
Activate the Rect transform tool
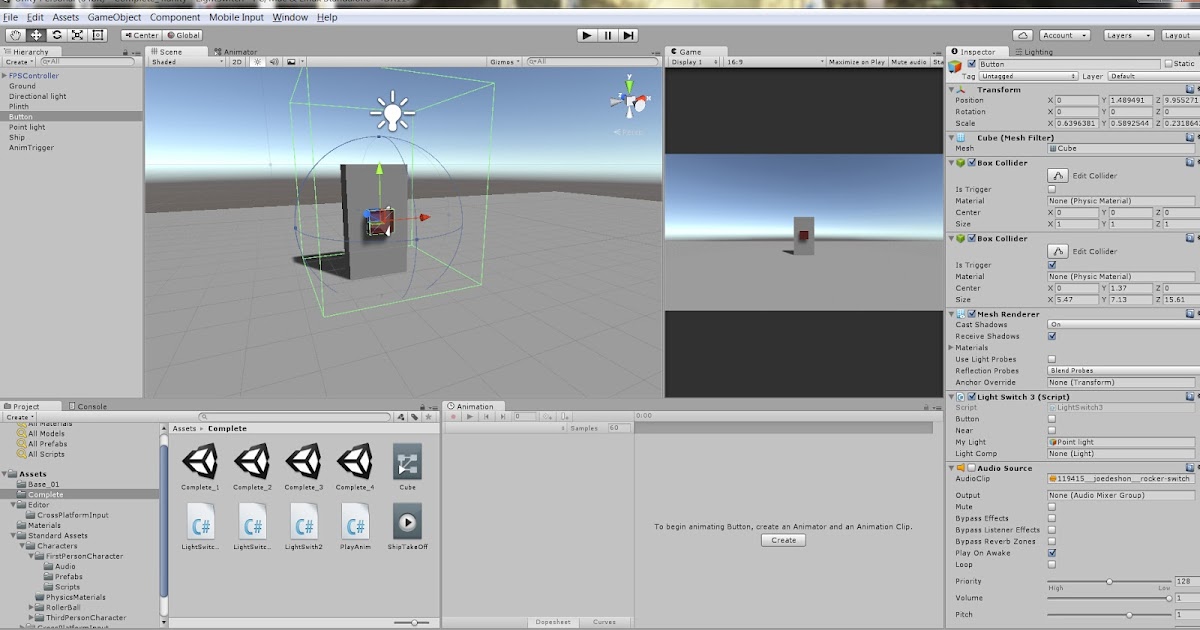(97, 35)
